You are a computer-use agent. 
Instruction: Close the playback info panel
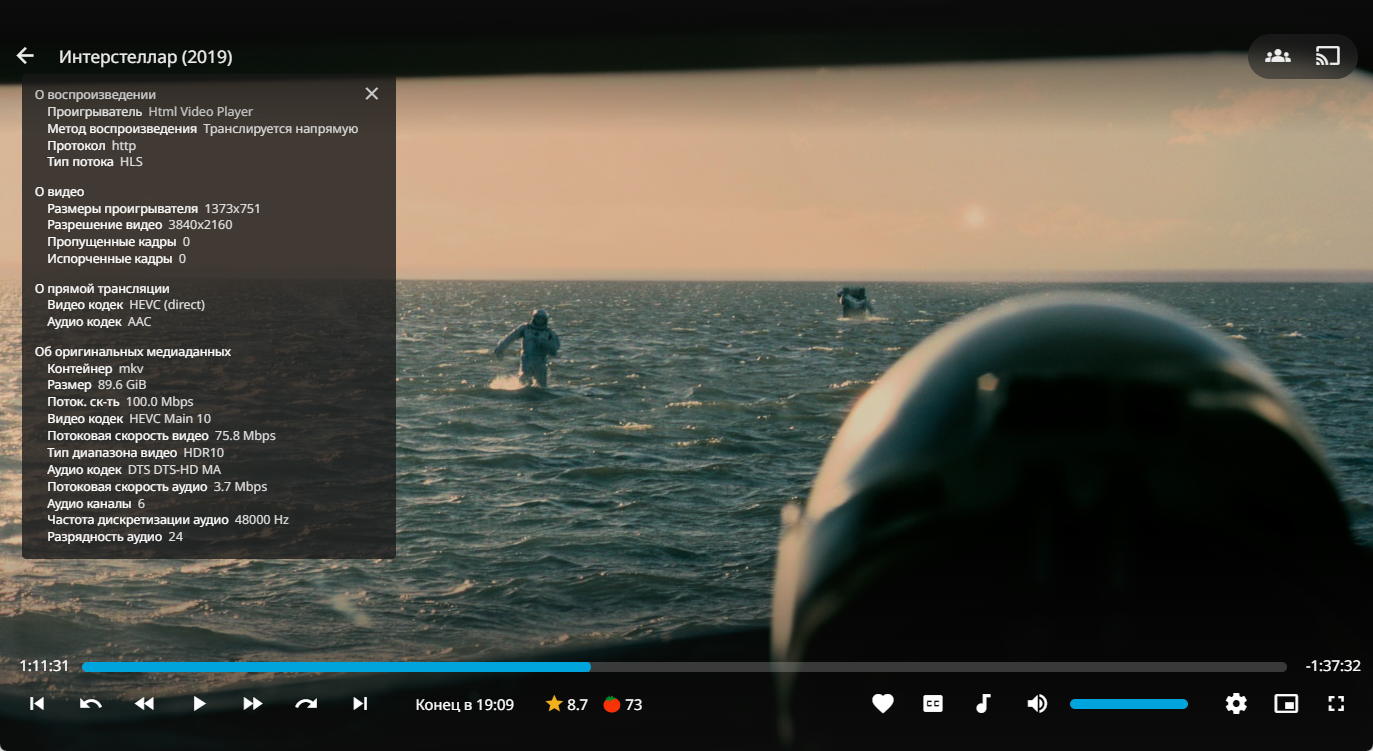tap(372, 94)
